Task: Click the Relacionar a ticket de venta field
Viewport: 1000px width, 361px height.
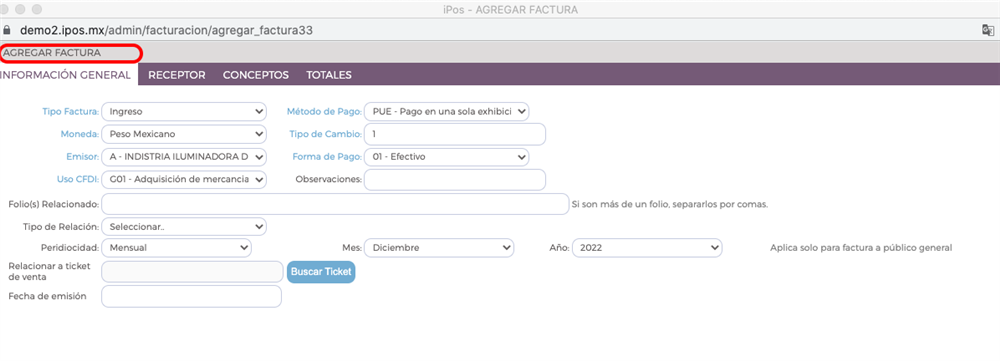Action: click(x=191, y=272)
